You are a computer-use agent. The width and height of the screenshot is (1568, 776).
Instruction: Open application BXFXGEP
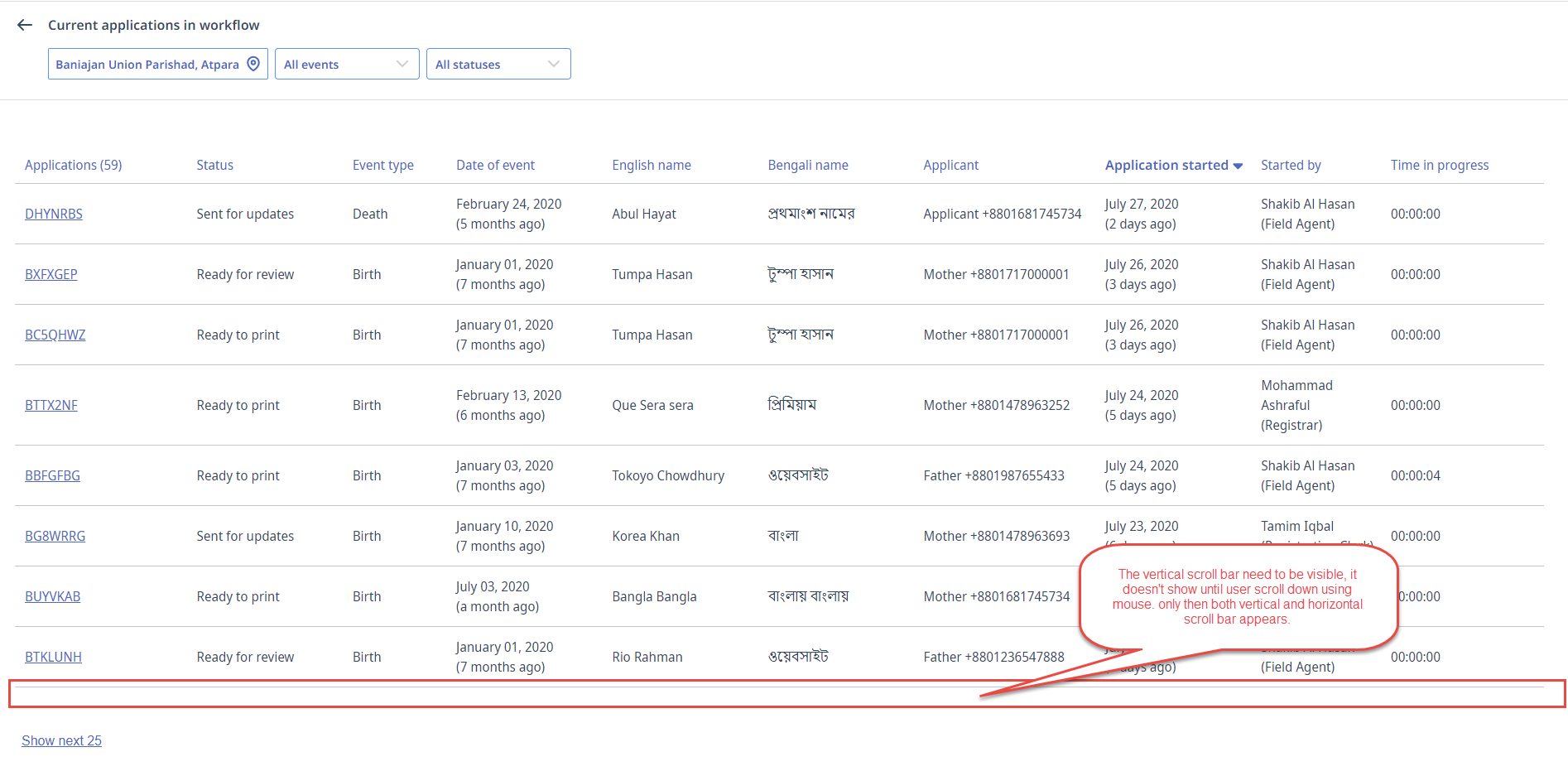tap(51, 274)
